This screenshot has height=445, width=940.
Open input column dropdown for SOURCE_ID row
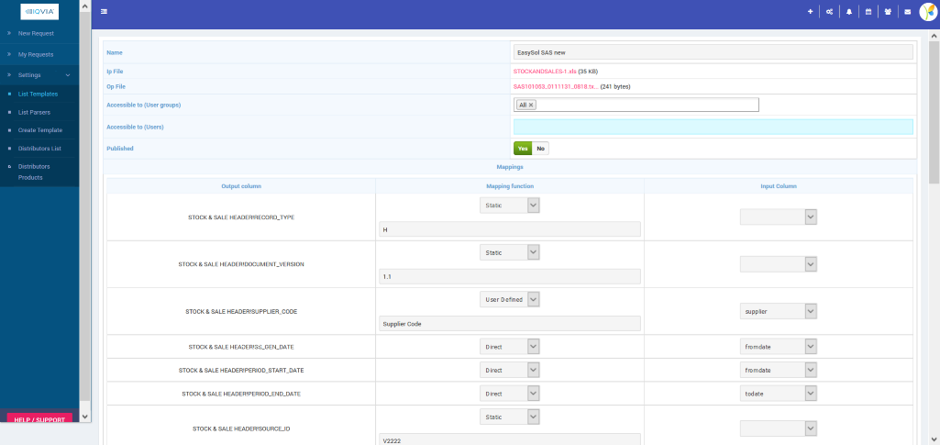coord(778,428)
